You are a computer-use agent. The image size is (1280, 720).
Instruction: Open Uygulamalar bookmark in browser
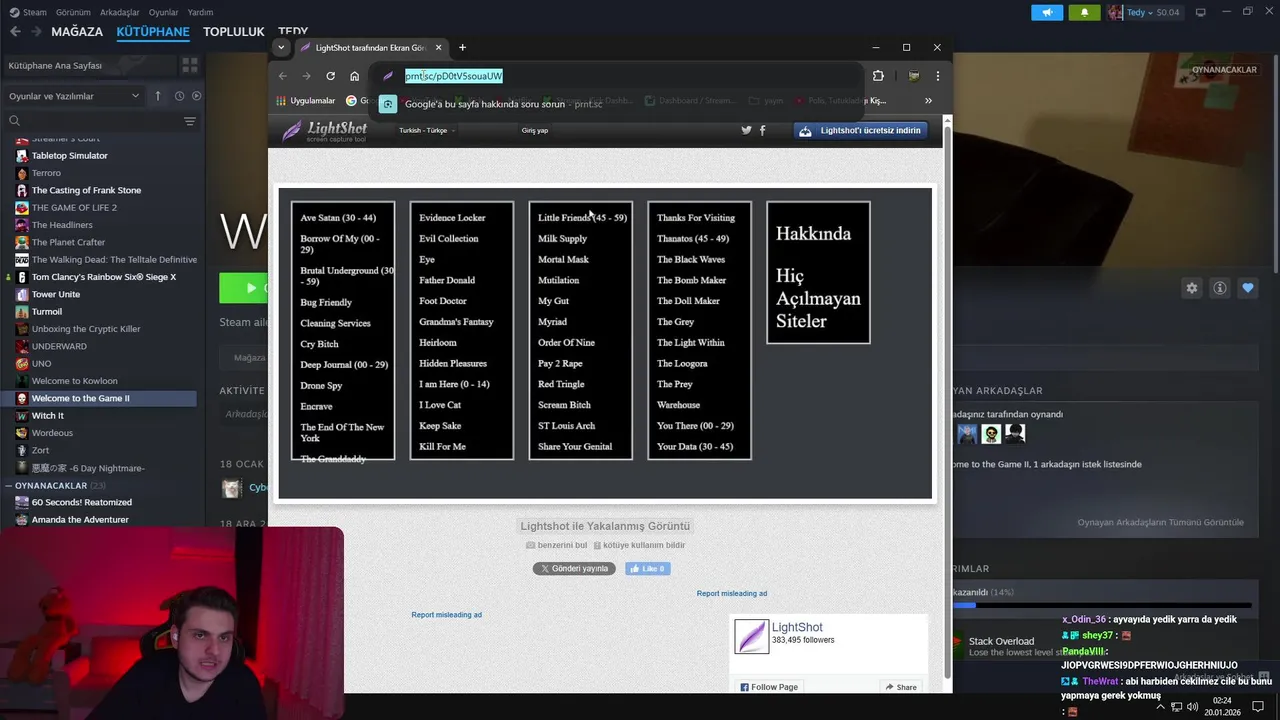pyautogui.click(x=306, y=101)
